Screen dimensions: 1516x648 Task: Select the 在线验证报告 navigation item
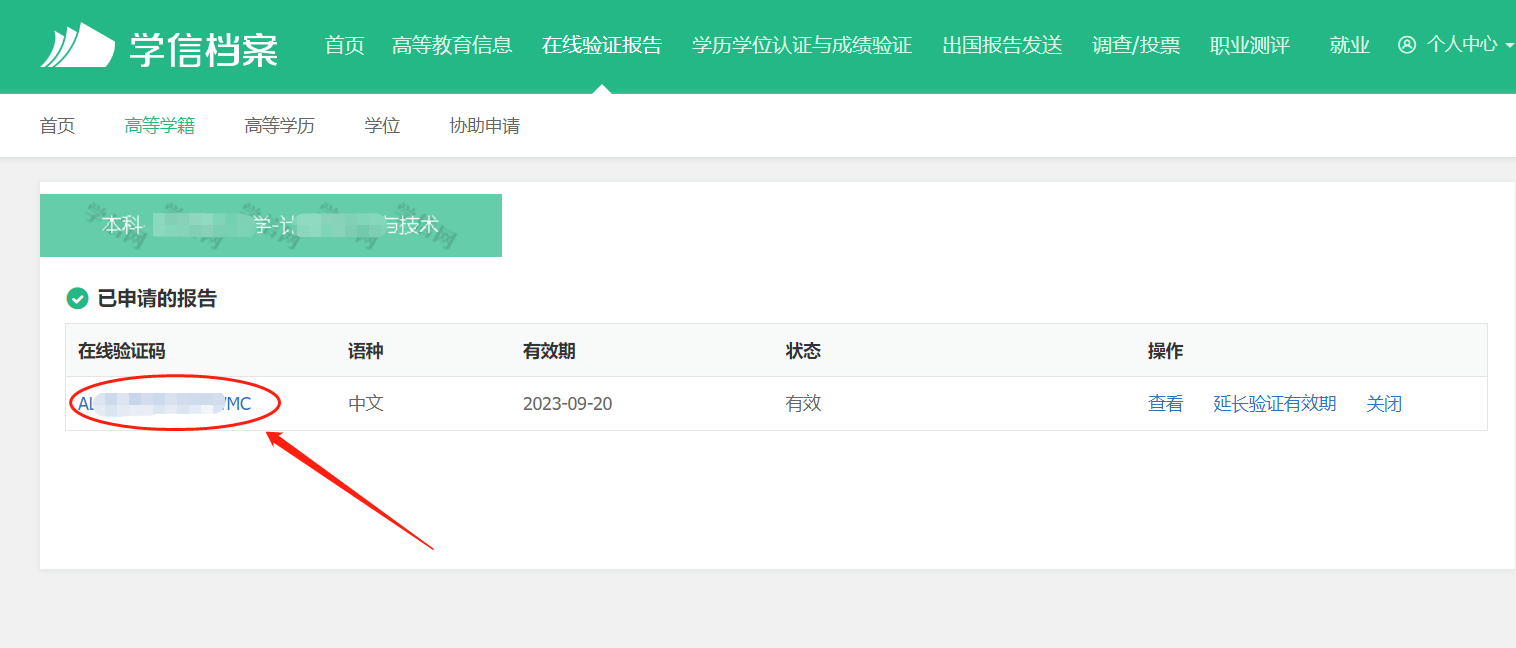(x=601, y=45)
